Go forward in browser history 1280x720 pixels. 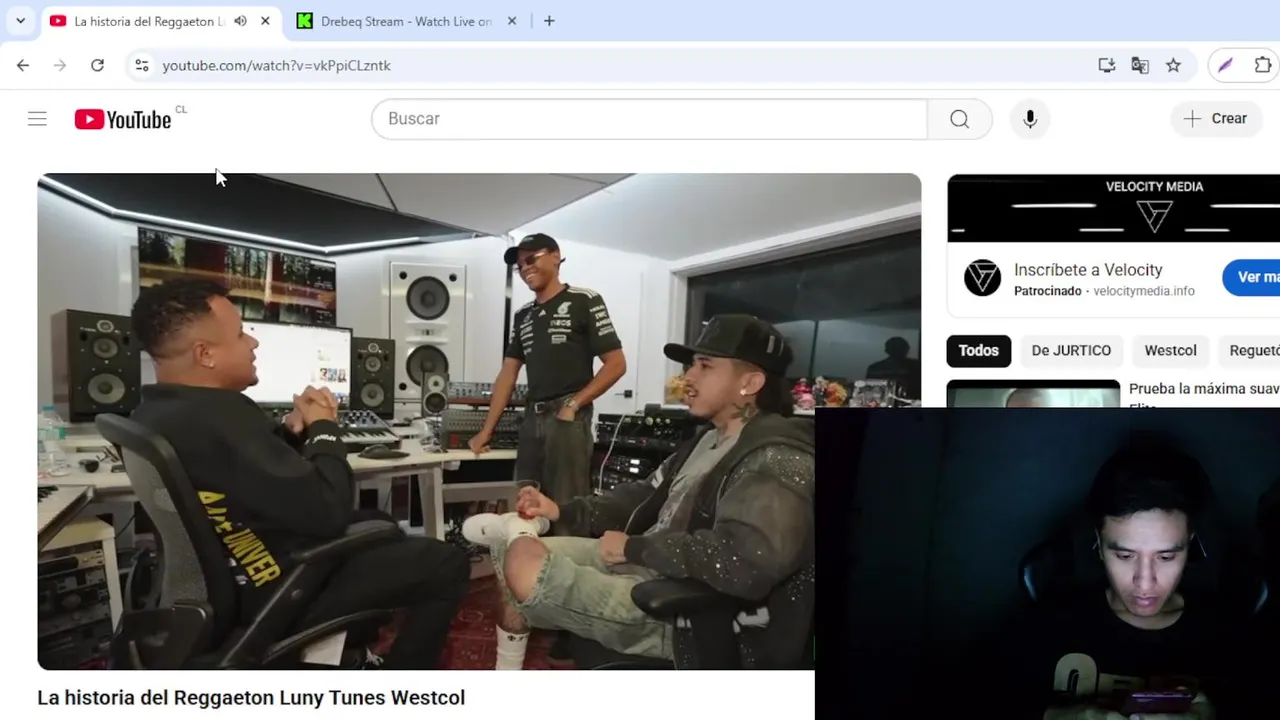pos(60,65)
